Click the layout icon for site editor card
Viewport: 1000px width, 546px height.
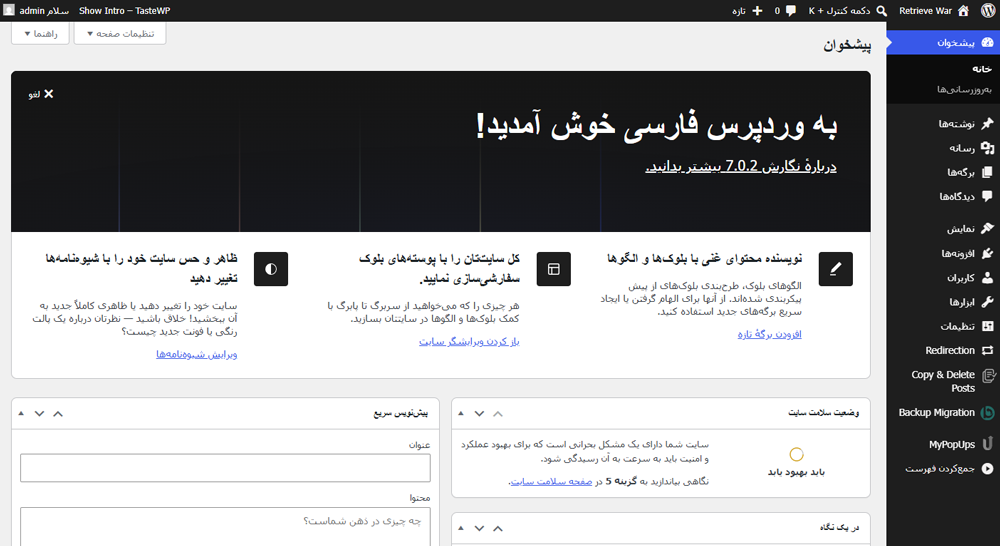point(554,269)
